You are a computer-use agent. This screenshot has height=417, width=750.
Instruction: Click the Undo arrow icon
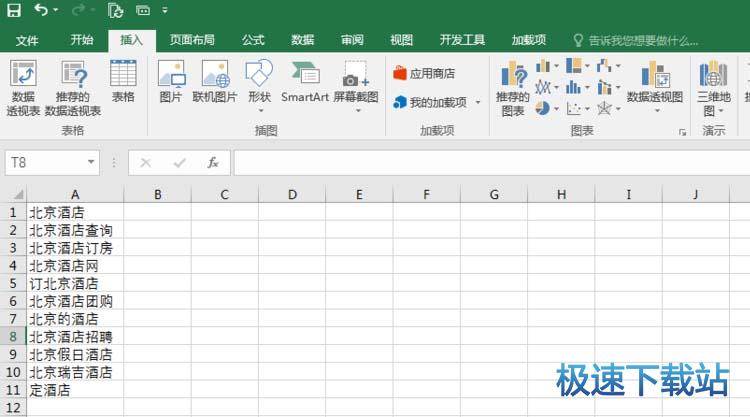point(40,10)
